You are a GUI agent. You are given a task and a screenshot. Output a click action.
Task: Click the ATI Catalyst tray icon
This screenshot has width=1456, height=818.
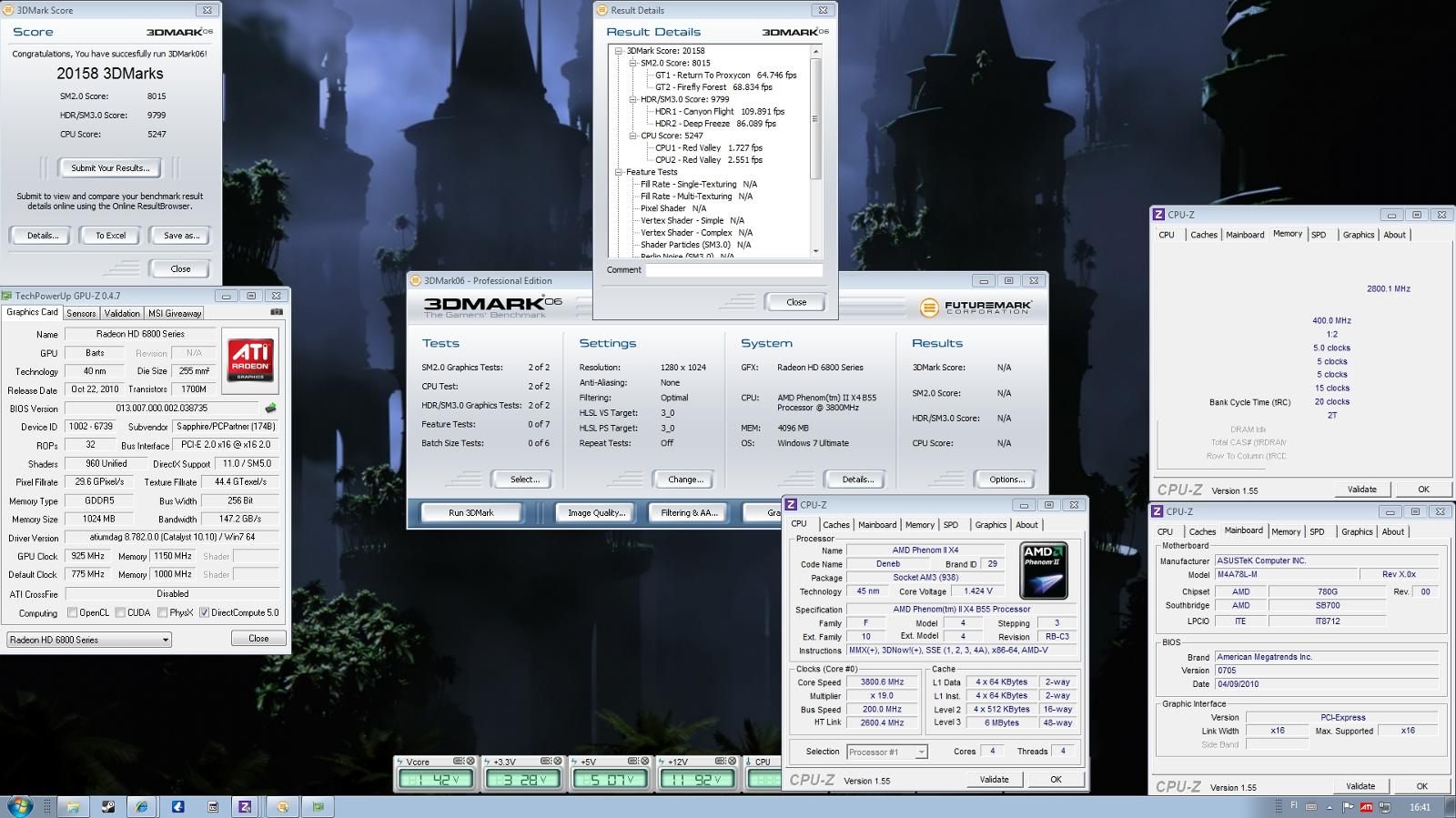tap(1366, 807)
